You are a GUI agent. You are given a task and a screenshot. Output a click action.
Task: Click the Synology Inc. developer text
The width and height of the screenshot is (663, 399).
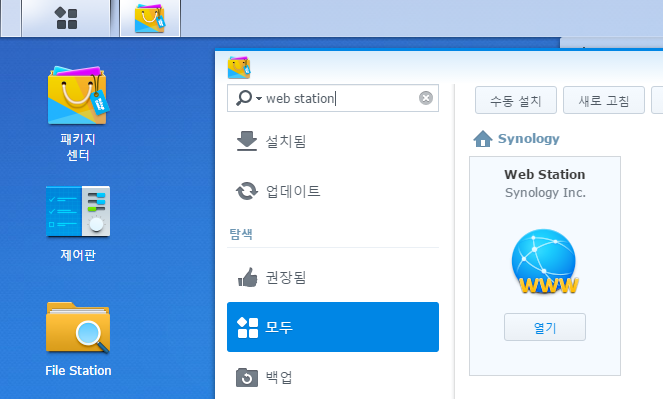pyautogui.click(x=545, y=193)
